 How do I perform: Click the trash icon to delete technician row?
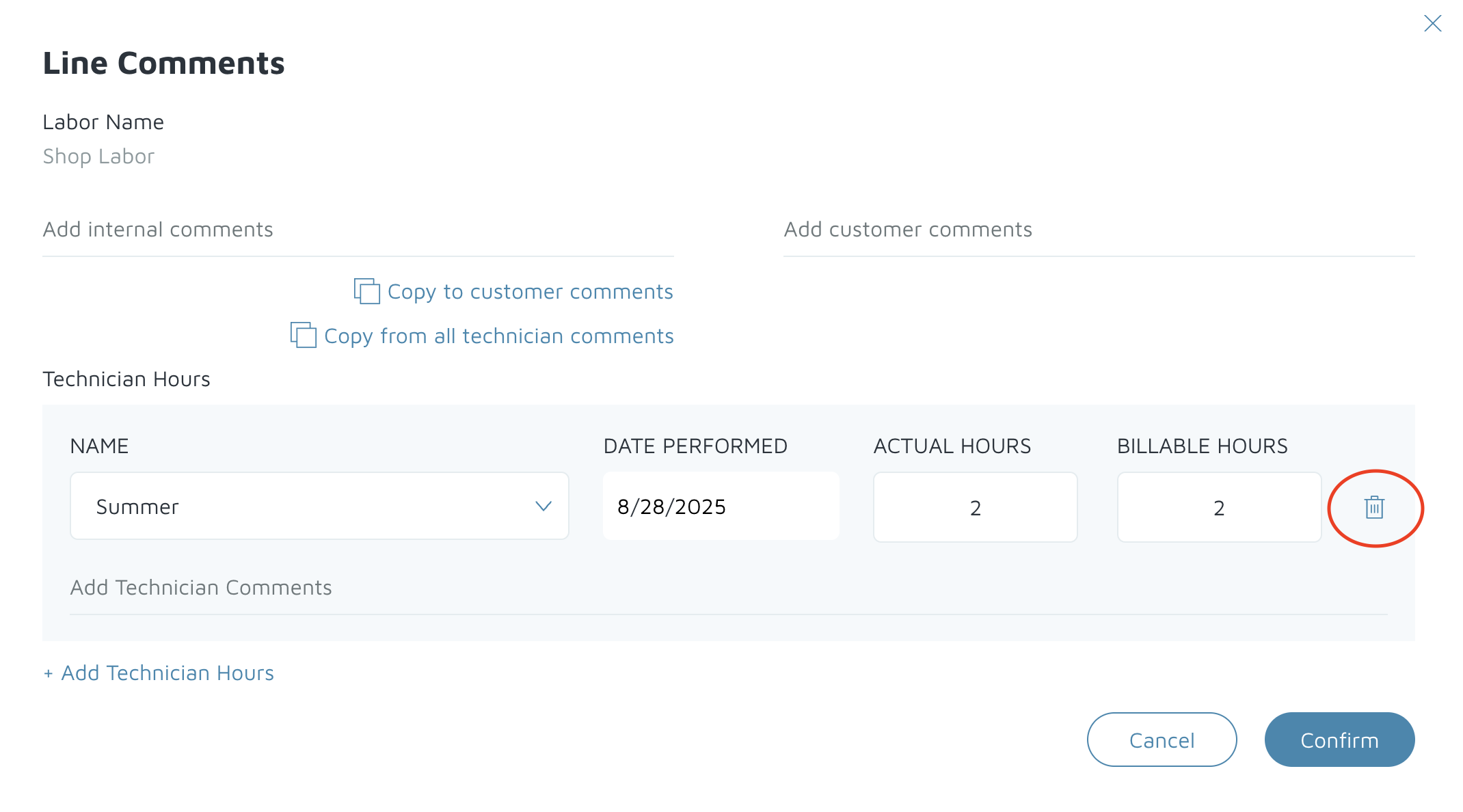pos(1374,508)
